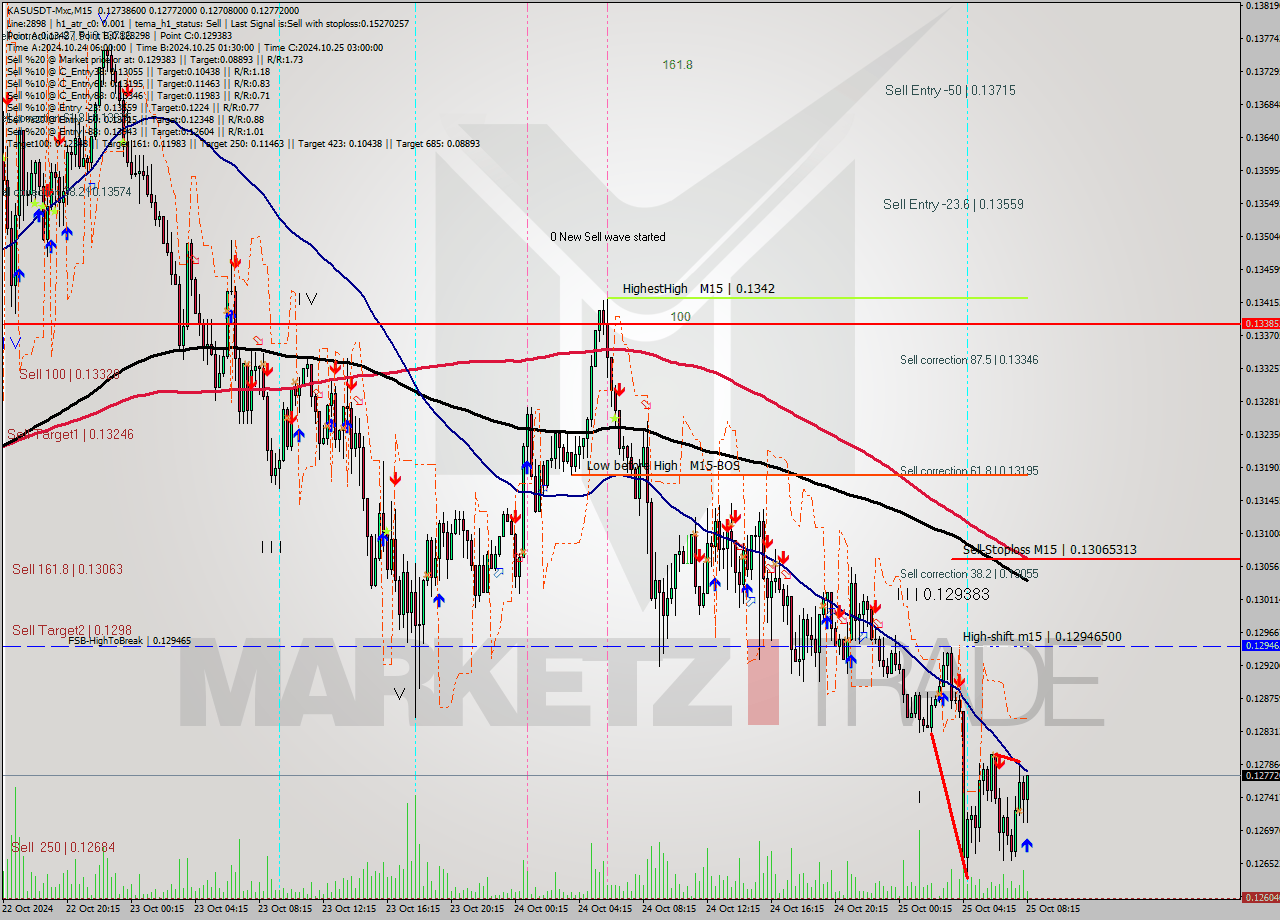Select 'Sell correction 87.5 | 0.13346' label
1280x920 pixels.
(x=968, y=360)
